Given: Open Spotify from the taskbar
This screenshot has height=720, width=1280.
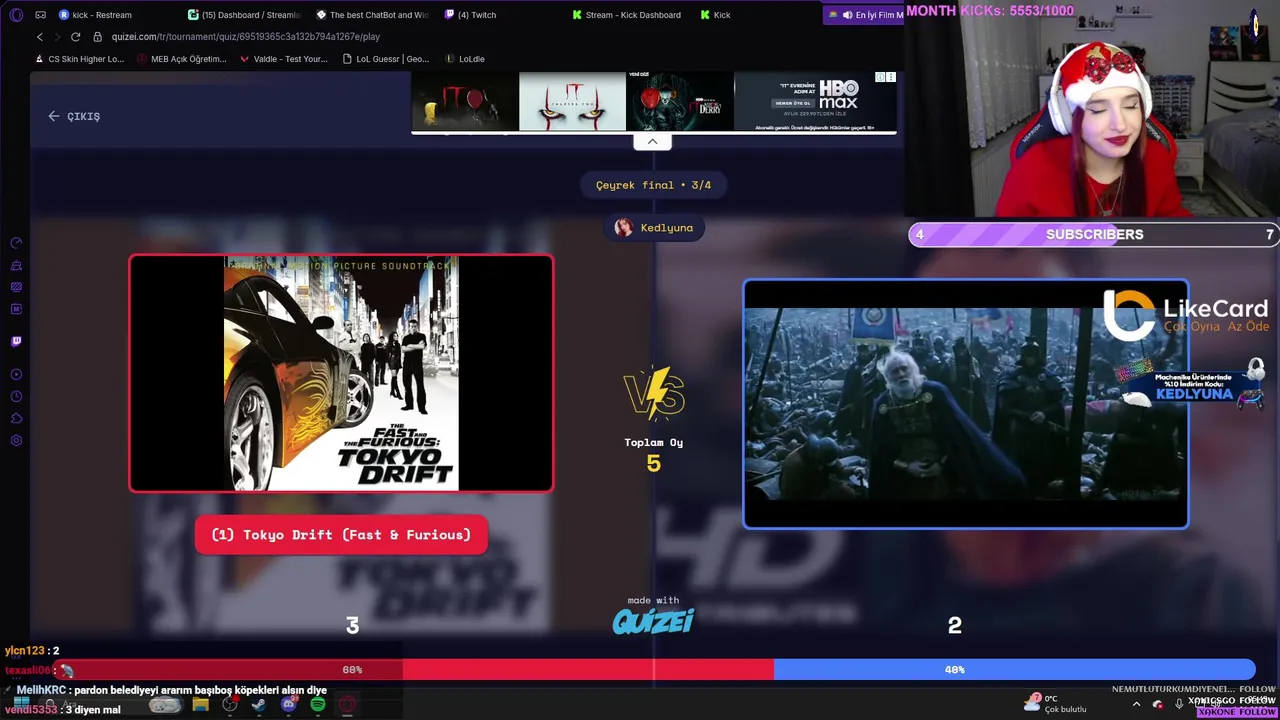Looking at the screenshot, I should coord(317,705).
